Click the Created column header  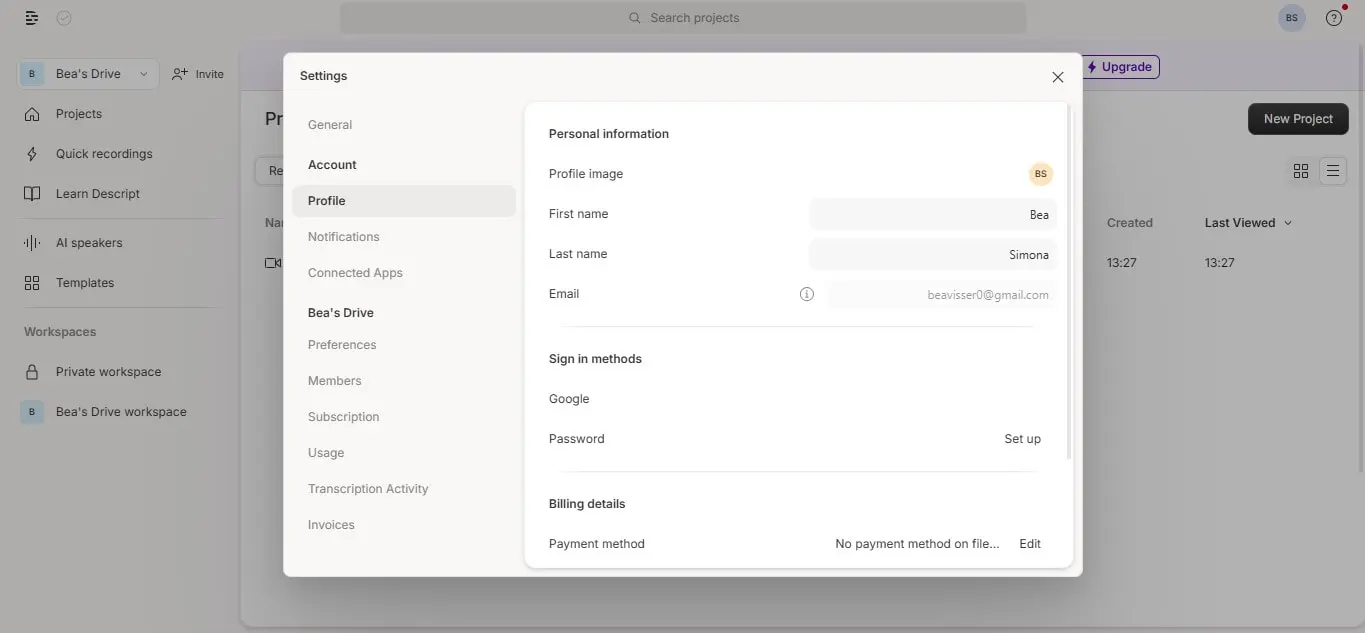(1130, 223)
